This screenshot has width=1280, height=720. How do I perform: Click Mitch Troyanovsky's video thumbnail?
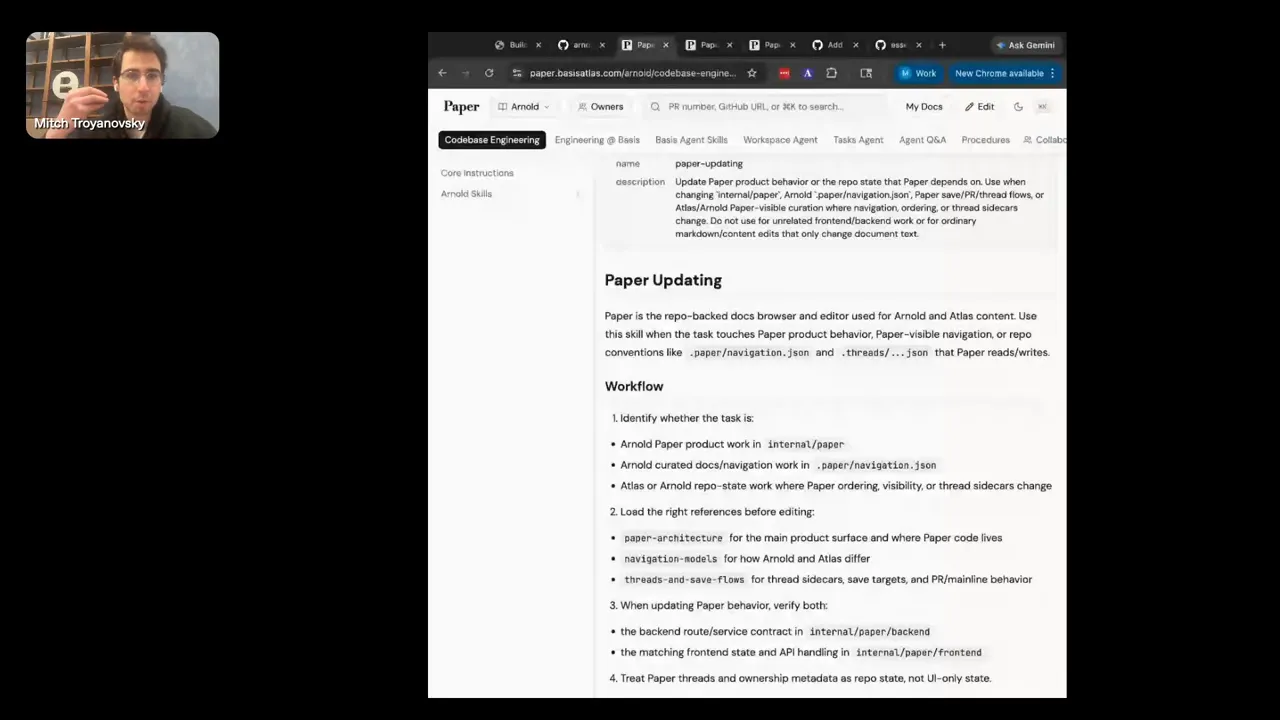pos(122,85)
